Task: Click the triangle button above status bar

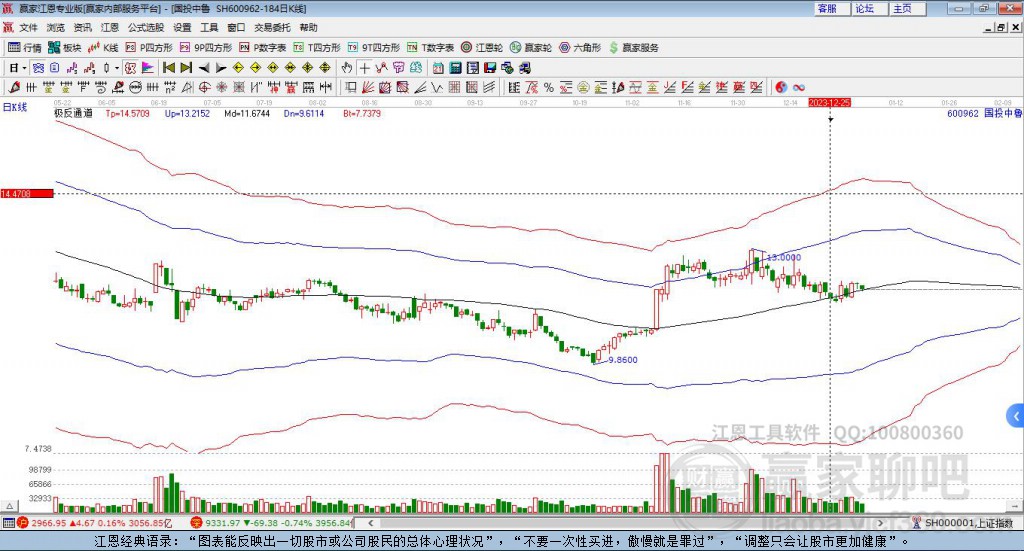Action: 10,507
